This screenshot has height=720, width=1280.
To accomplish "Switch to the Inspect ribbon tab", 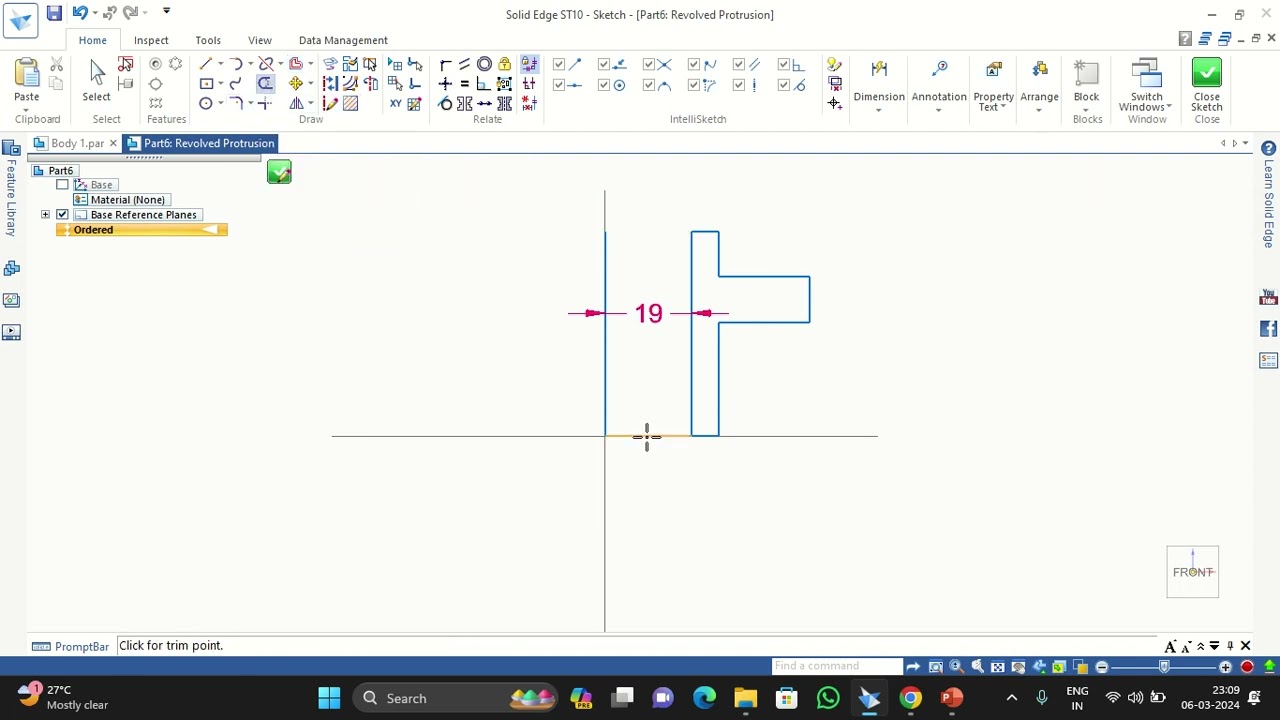I will [x=151, y=40].
